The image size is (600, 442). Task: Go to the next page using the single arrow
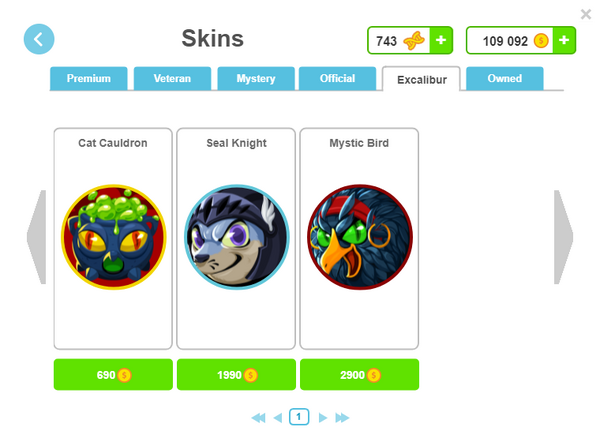(323, 418)
